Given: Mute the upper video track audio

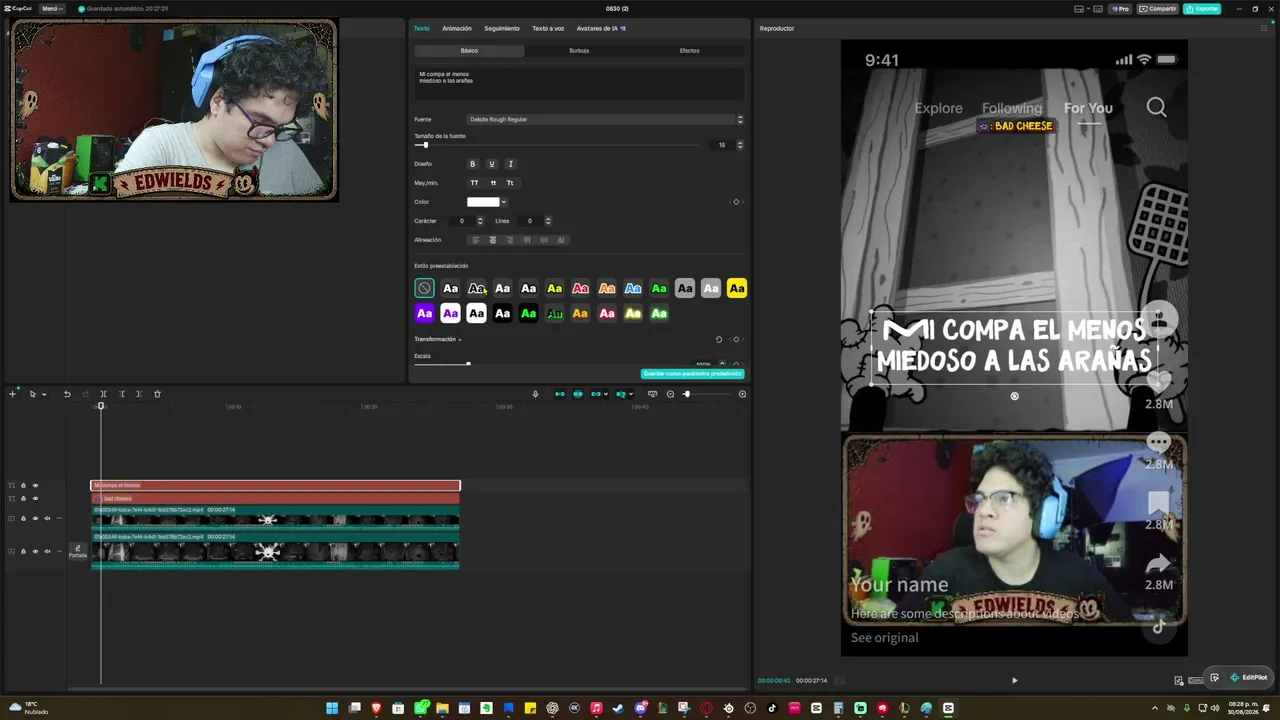Looking at the screenshot, I should (47, 518).
